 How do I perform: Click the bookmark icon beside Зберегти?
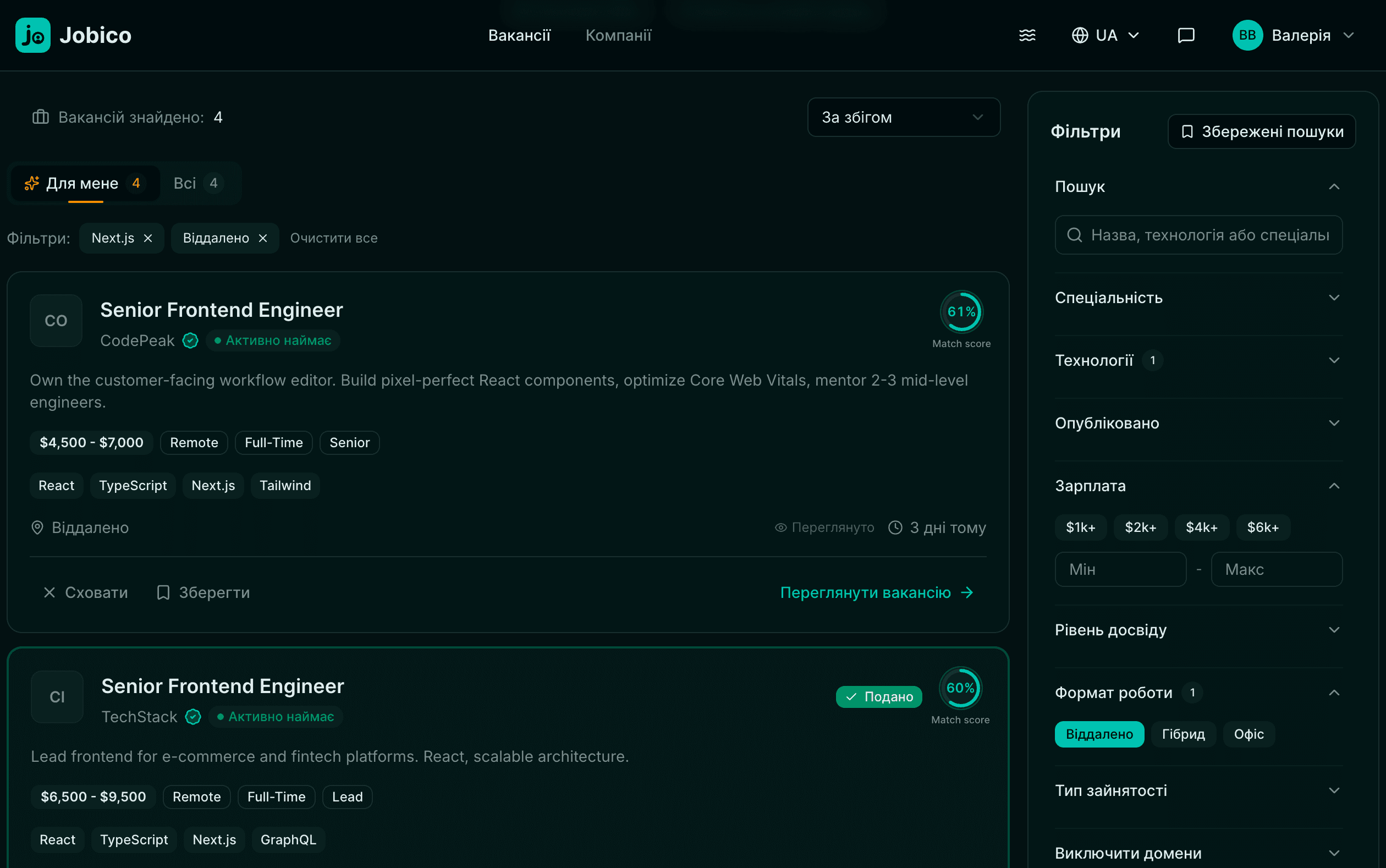tap(163, 592)
